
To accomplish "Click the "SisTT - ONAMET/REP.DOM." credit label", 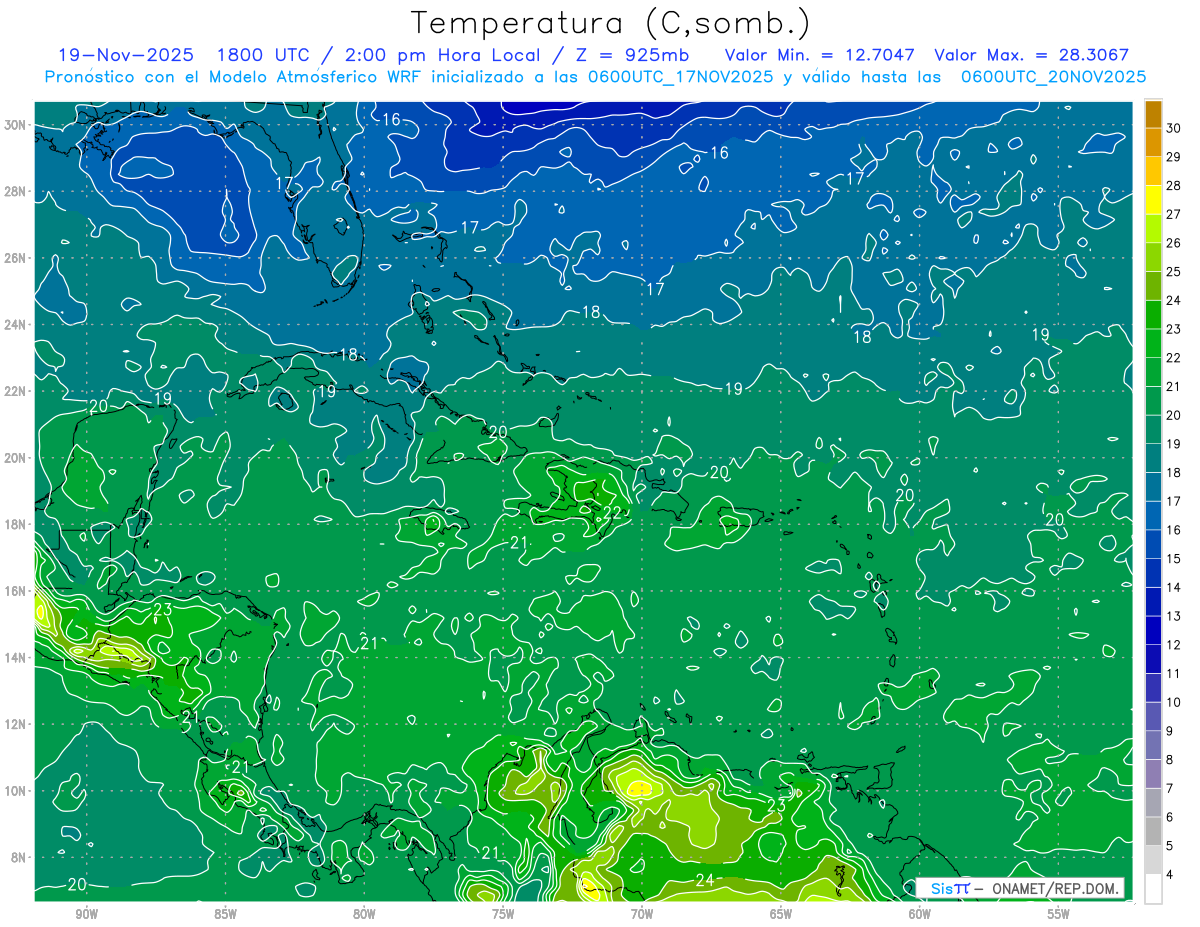I will [x=1020, y=889].
